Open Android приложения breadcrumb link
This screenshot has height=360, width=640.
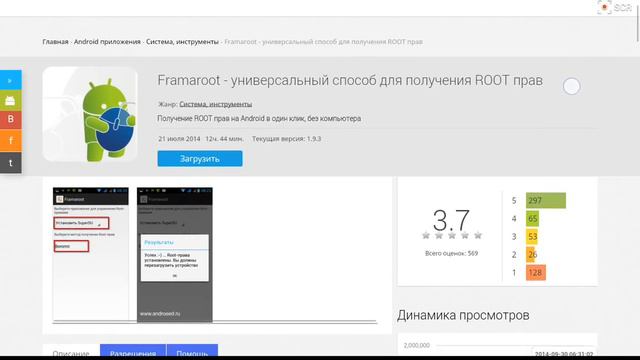point(107,42)
